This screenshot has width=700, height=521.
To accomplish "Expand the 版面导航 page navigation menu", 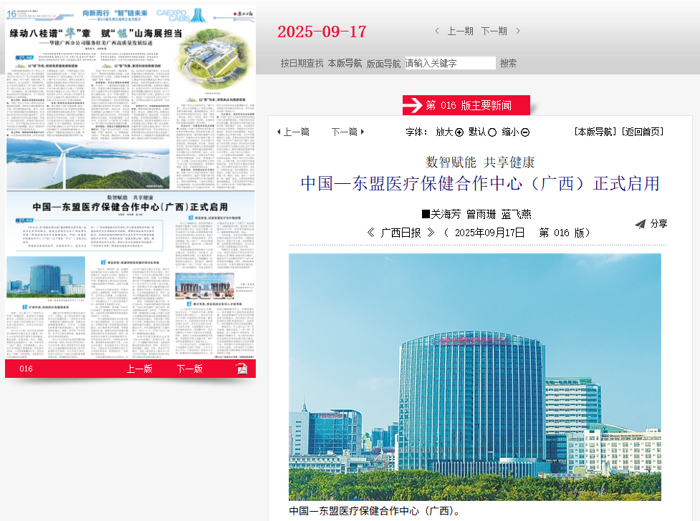I will 383,63.
